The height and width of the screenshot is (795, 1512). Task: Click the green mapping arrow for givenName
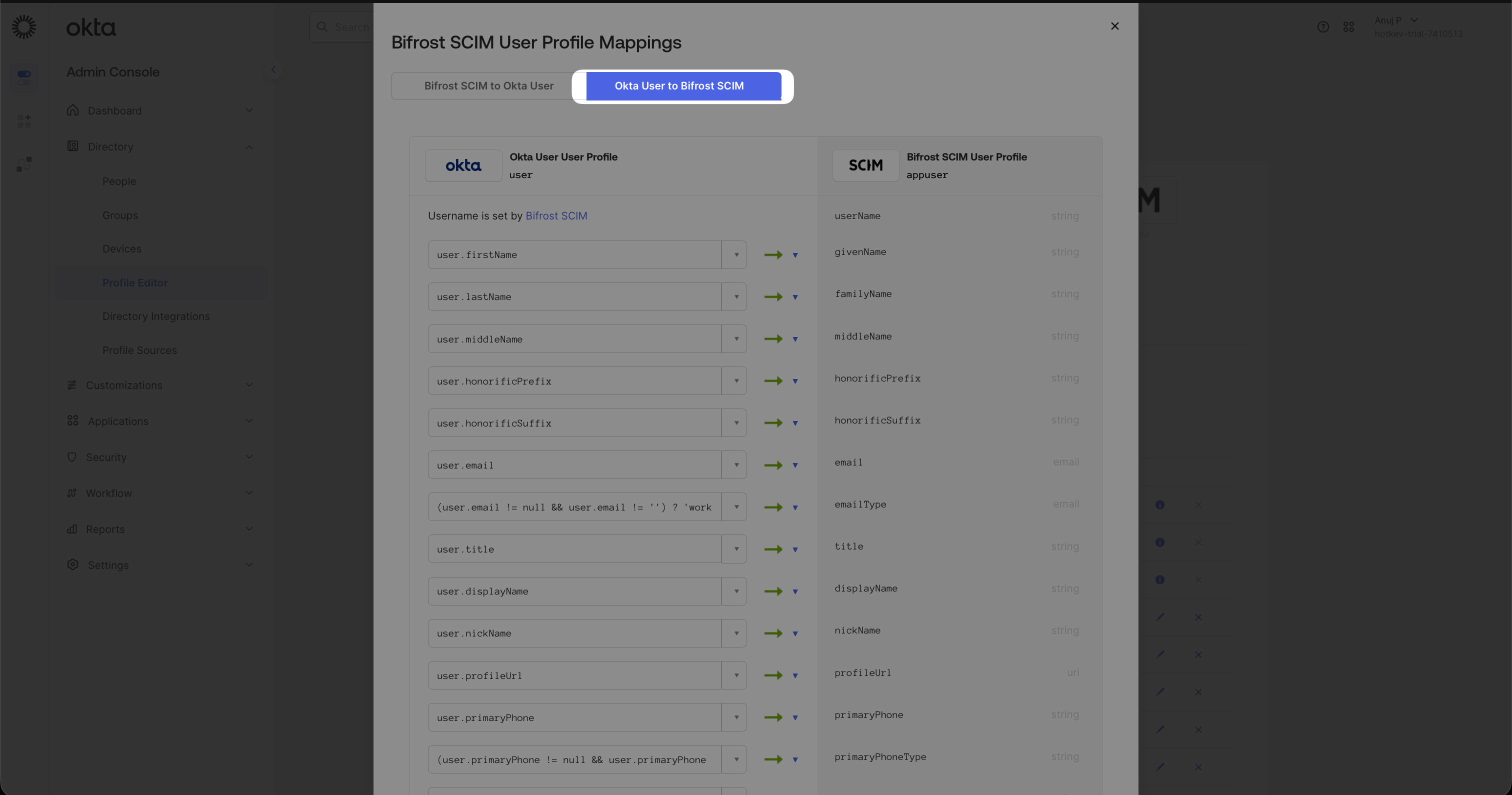click(773, 255)
